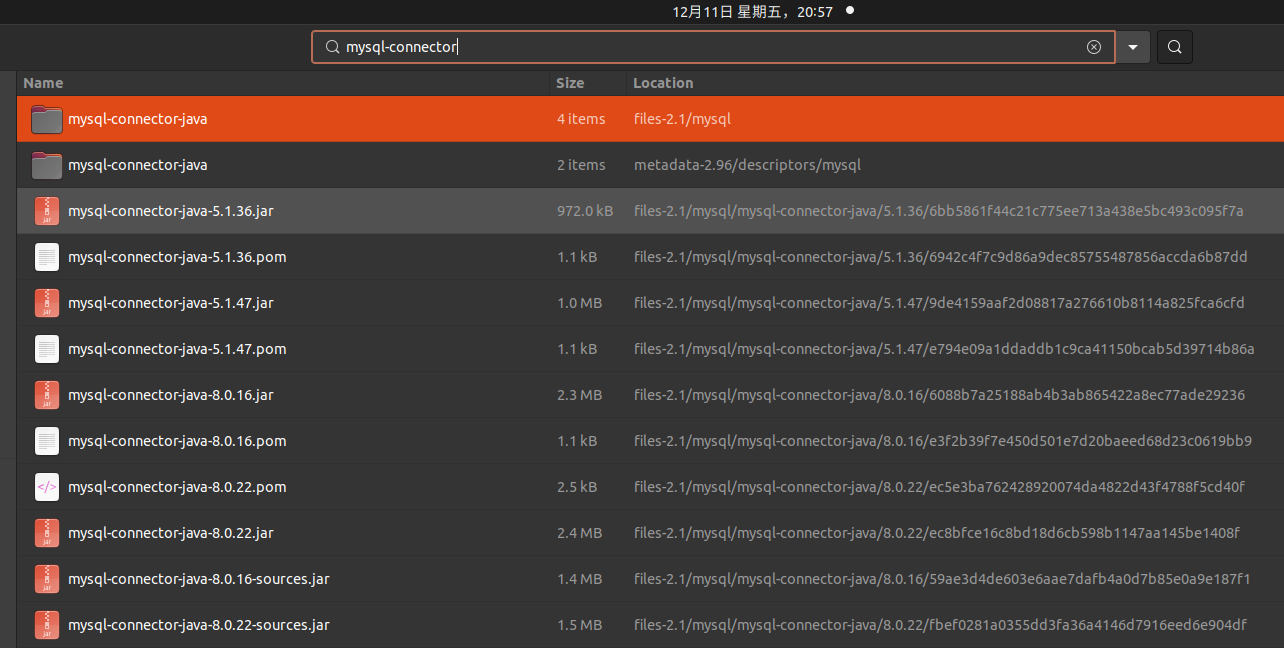Click the location path ending 6cda6b87dd

click(x=941, y=257)
